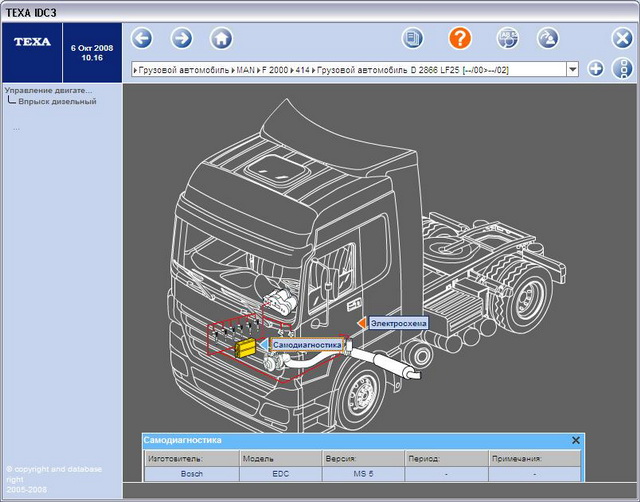Click the traffic-light icon
This screenshot has height=502, width=640.
tap(622, 69)
